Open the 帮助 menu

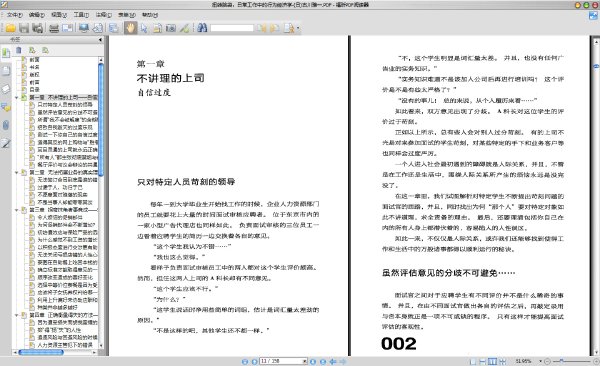[150, 15]
